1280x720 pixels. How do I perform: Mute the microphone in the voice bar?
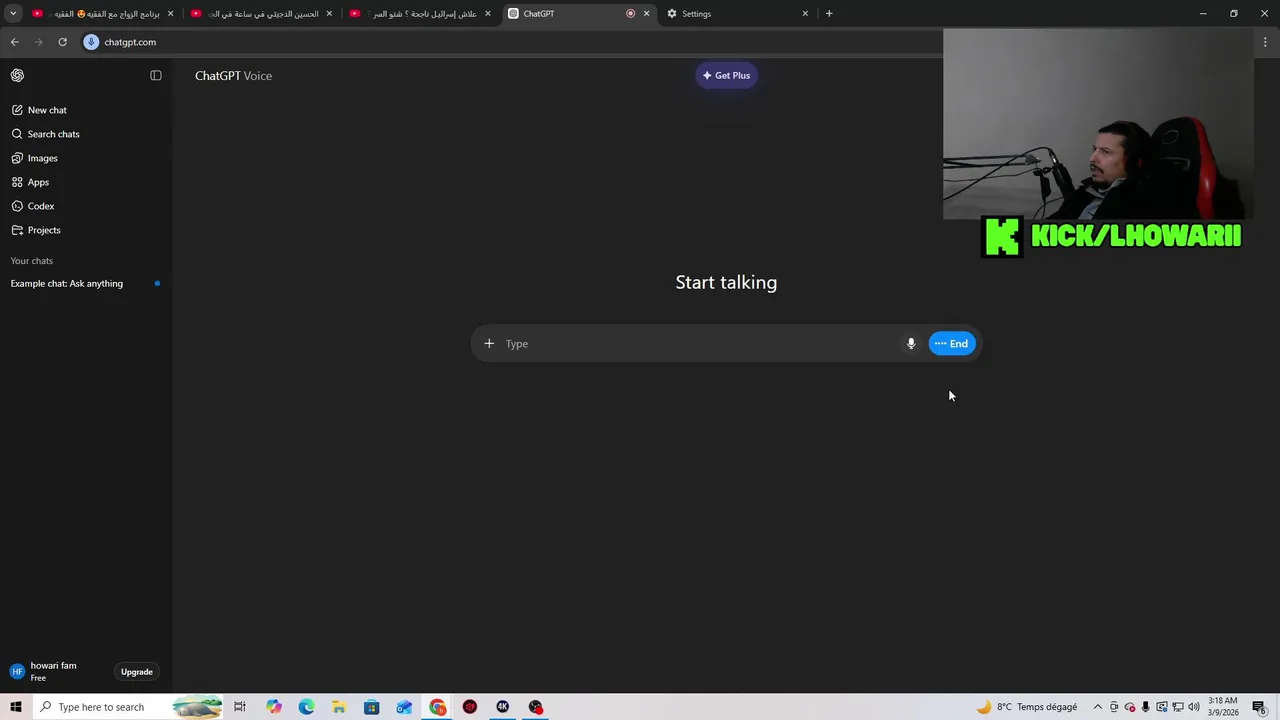[911, 343]
